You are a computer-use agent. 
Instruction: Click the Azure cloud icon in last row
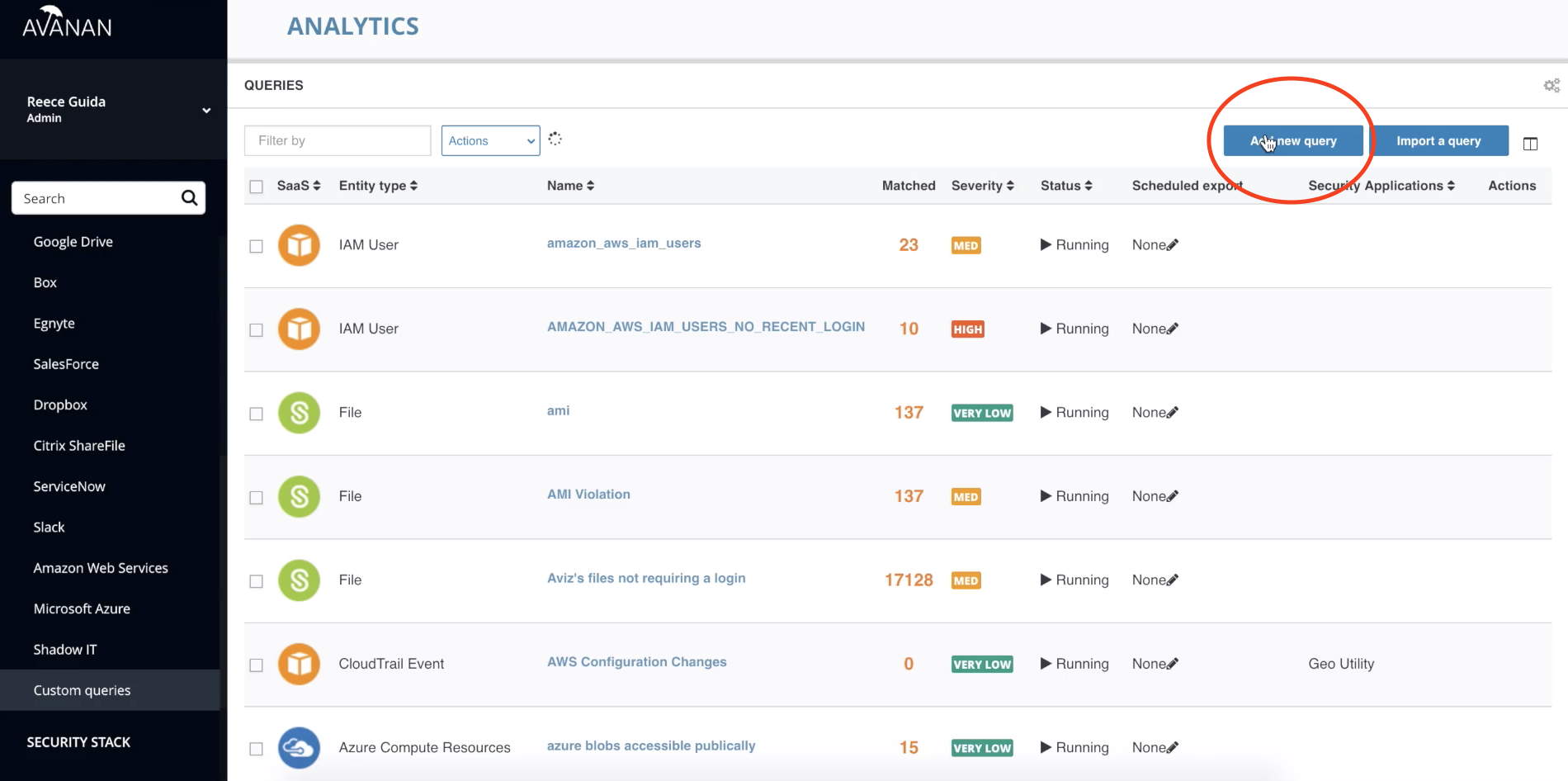(299, 748)
